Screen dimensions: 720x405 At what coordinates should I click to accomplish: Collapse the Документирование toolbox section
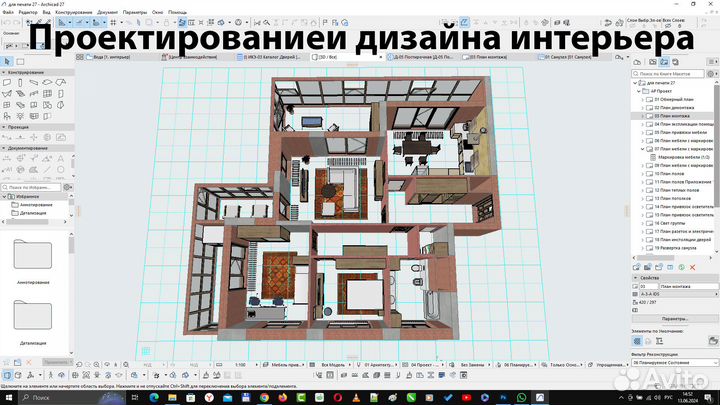tap(4, 148)
